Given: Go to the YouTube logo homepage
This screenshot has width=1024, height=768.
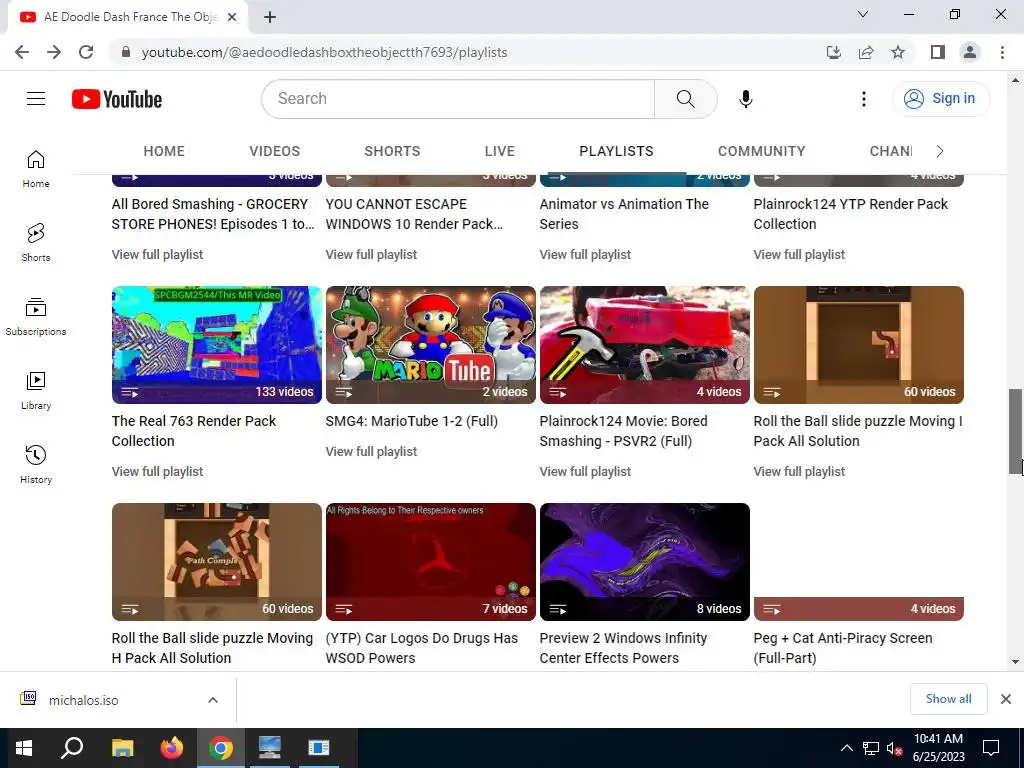Looking at the screenshot, I should (x=117, y=99).
